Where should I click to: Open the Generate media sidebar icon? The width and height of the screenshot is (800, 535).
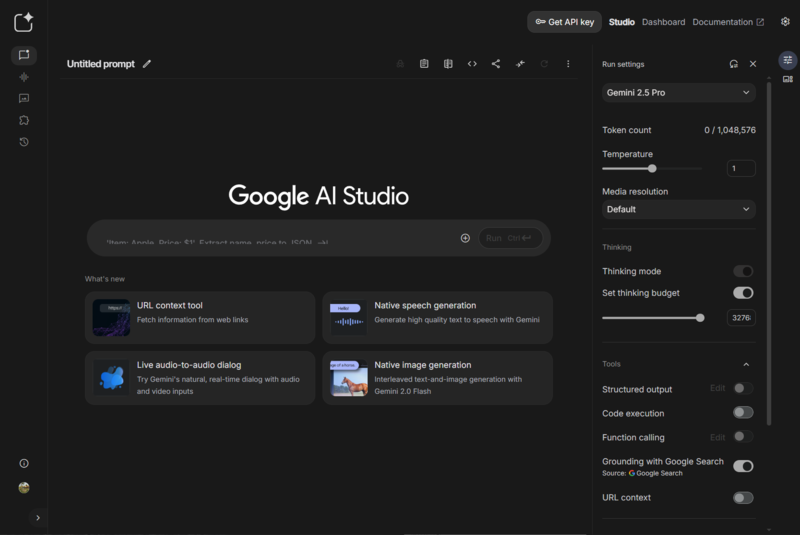pos(24,98)
